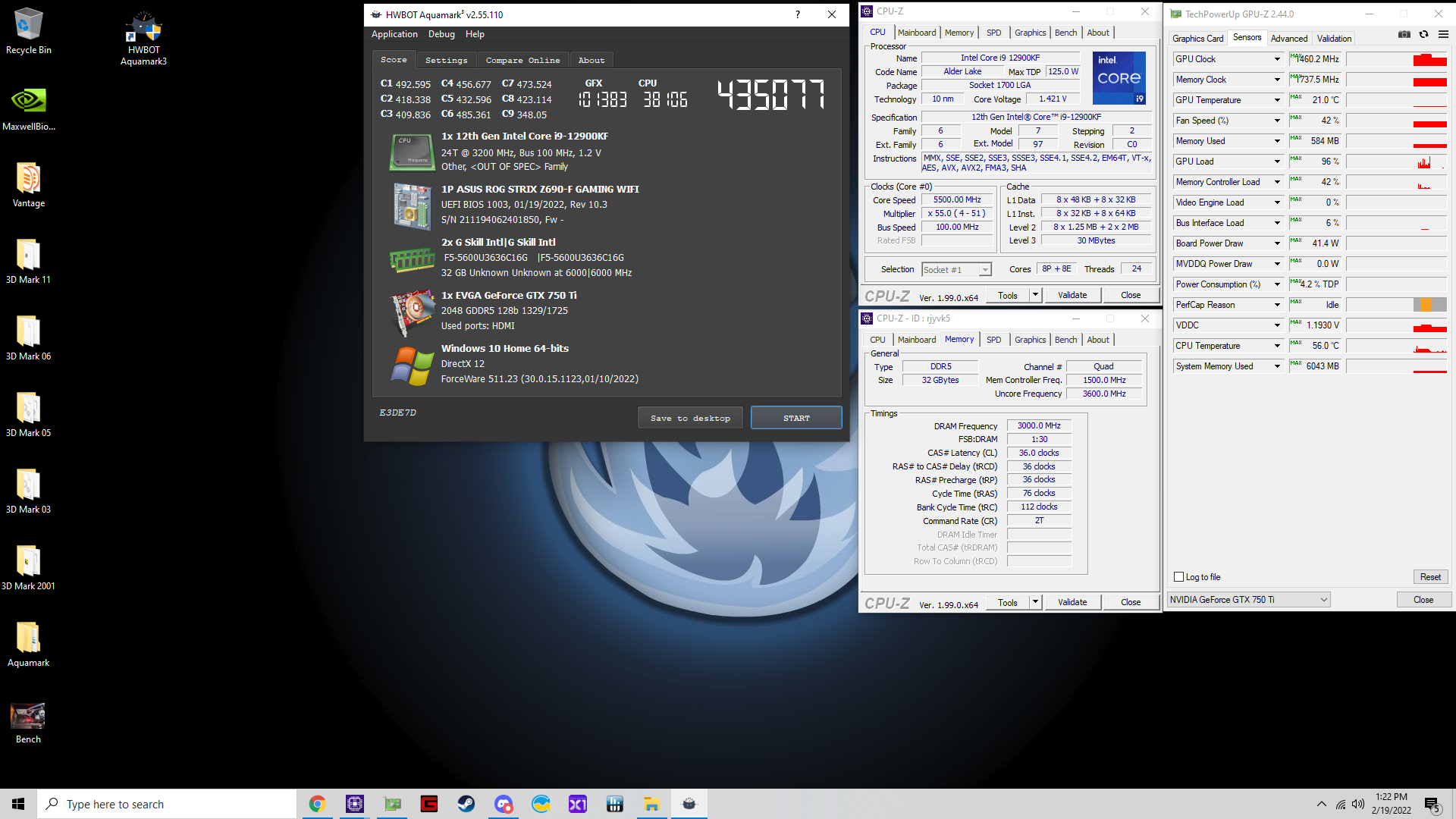Screen dimensions: 1456x819
Task: Switch to Settings tab in Aquamark
Action: [446, 60]
